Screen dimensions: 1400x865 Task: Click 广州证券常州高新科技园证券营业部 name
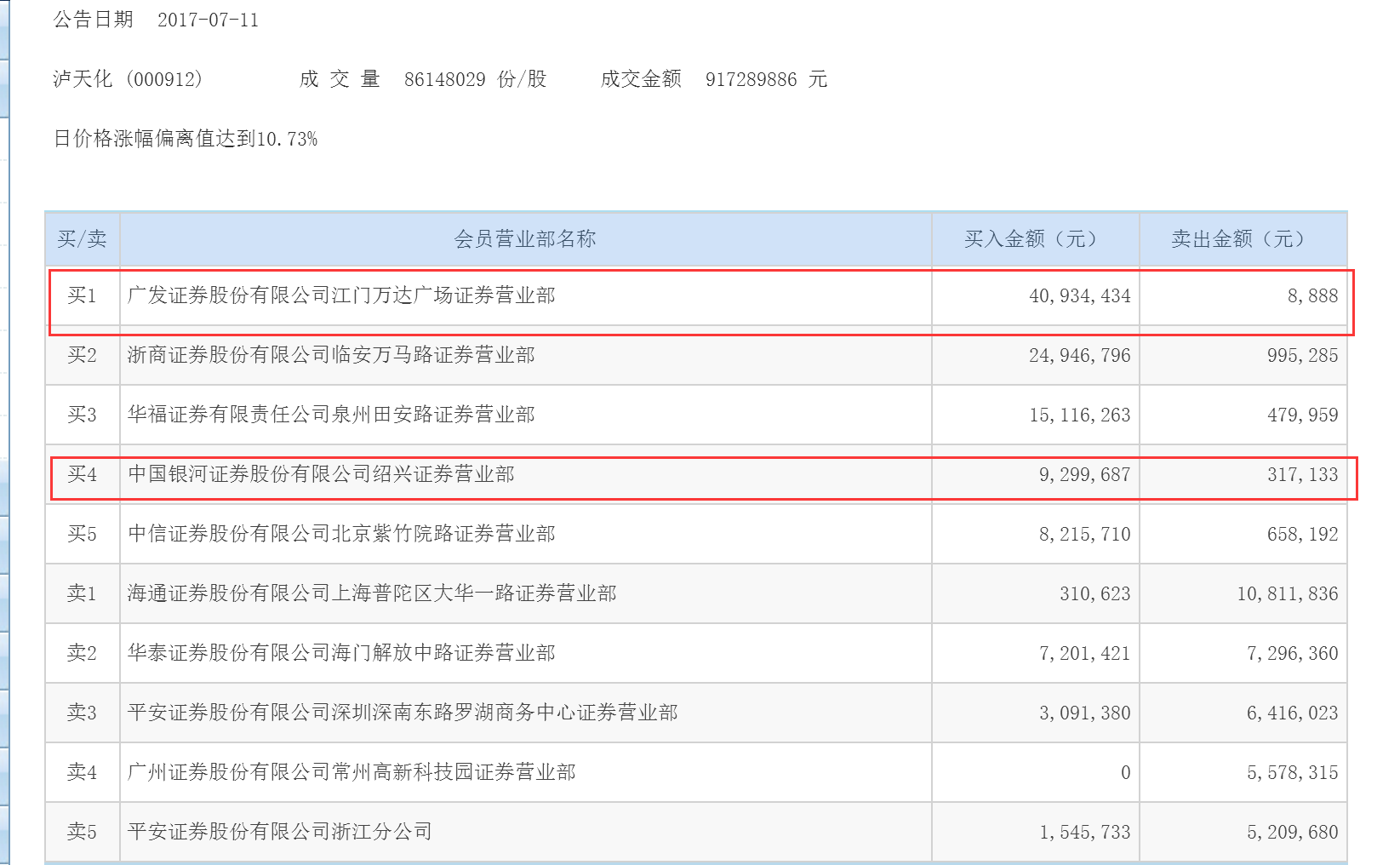point(351,772)
